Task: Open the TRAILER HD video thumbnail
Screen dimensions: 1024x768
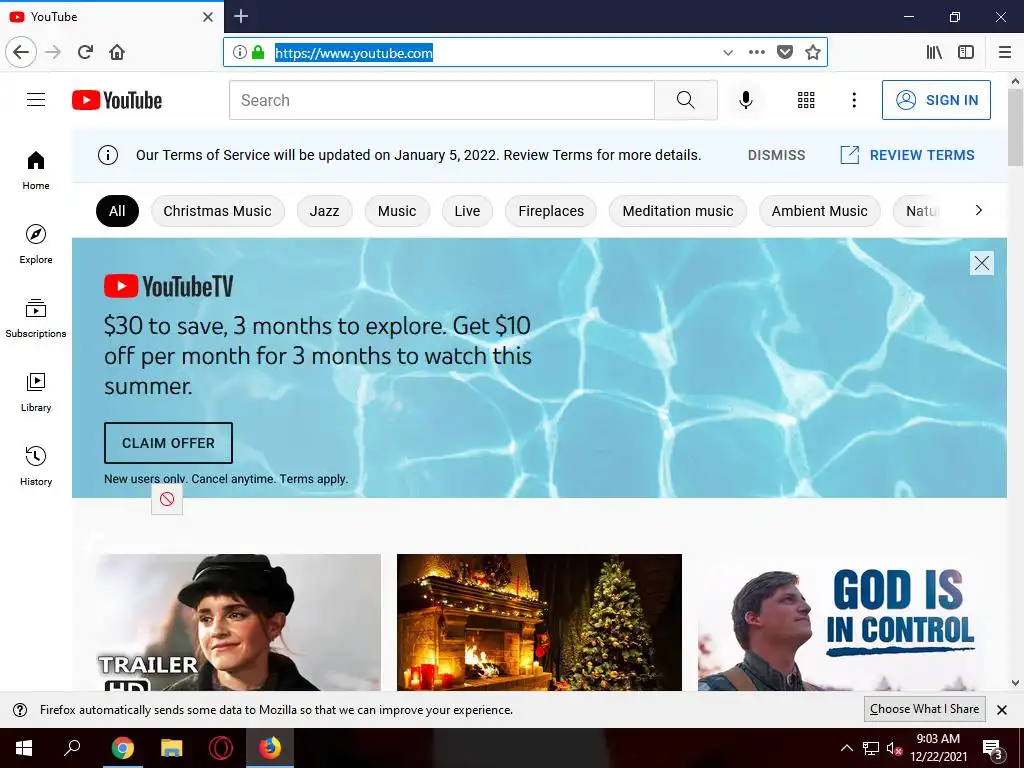Action: point(238,622)
